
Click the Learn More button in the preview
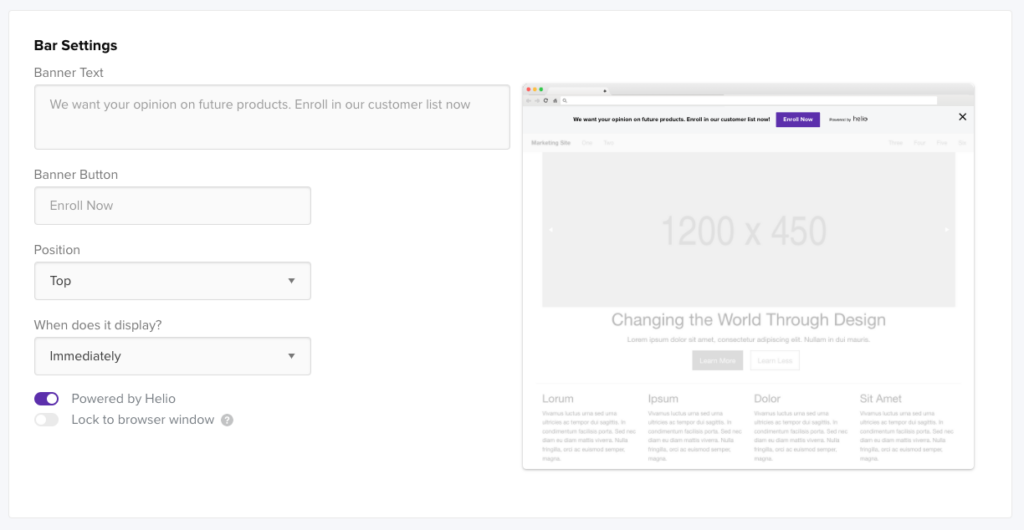click(717, 360)
